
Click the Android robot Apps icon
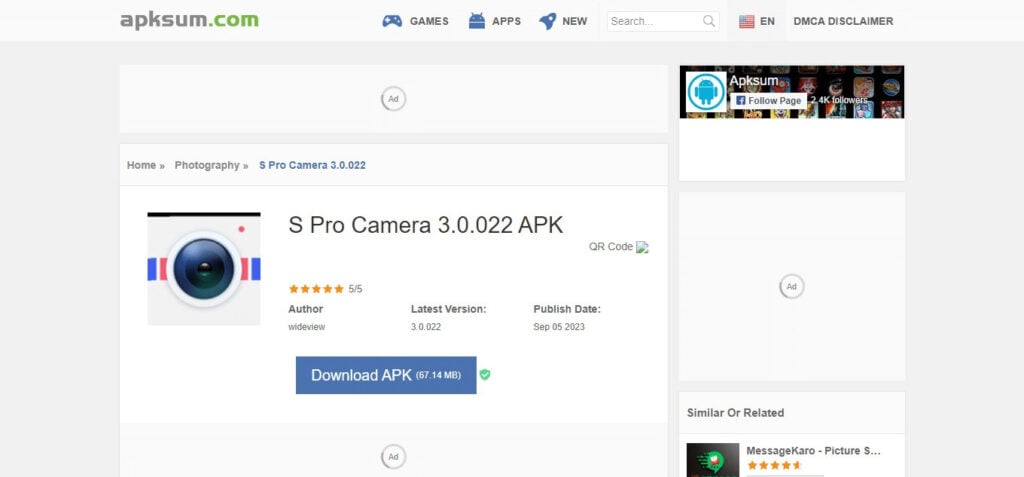(477, 21)
